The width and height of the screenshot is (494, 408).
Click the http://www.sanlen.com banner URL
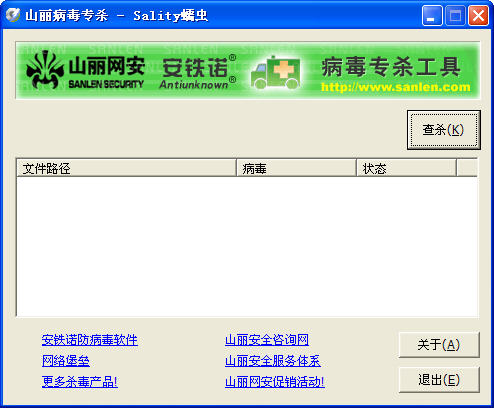pyautogui.click(x=396, y=87)
